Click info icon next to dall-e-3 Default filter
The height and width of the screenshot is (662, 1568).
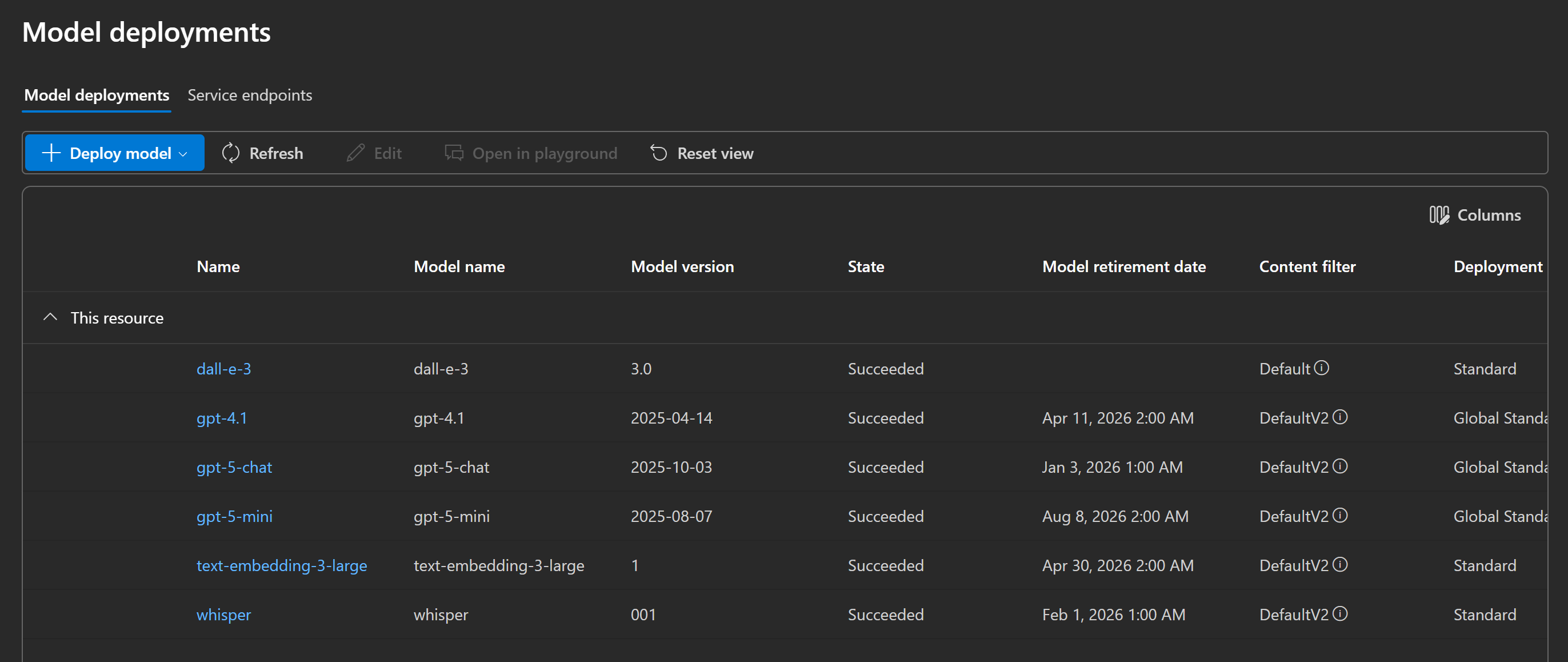tap(1321, 368)
